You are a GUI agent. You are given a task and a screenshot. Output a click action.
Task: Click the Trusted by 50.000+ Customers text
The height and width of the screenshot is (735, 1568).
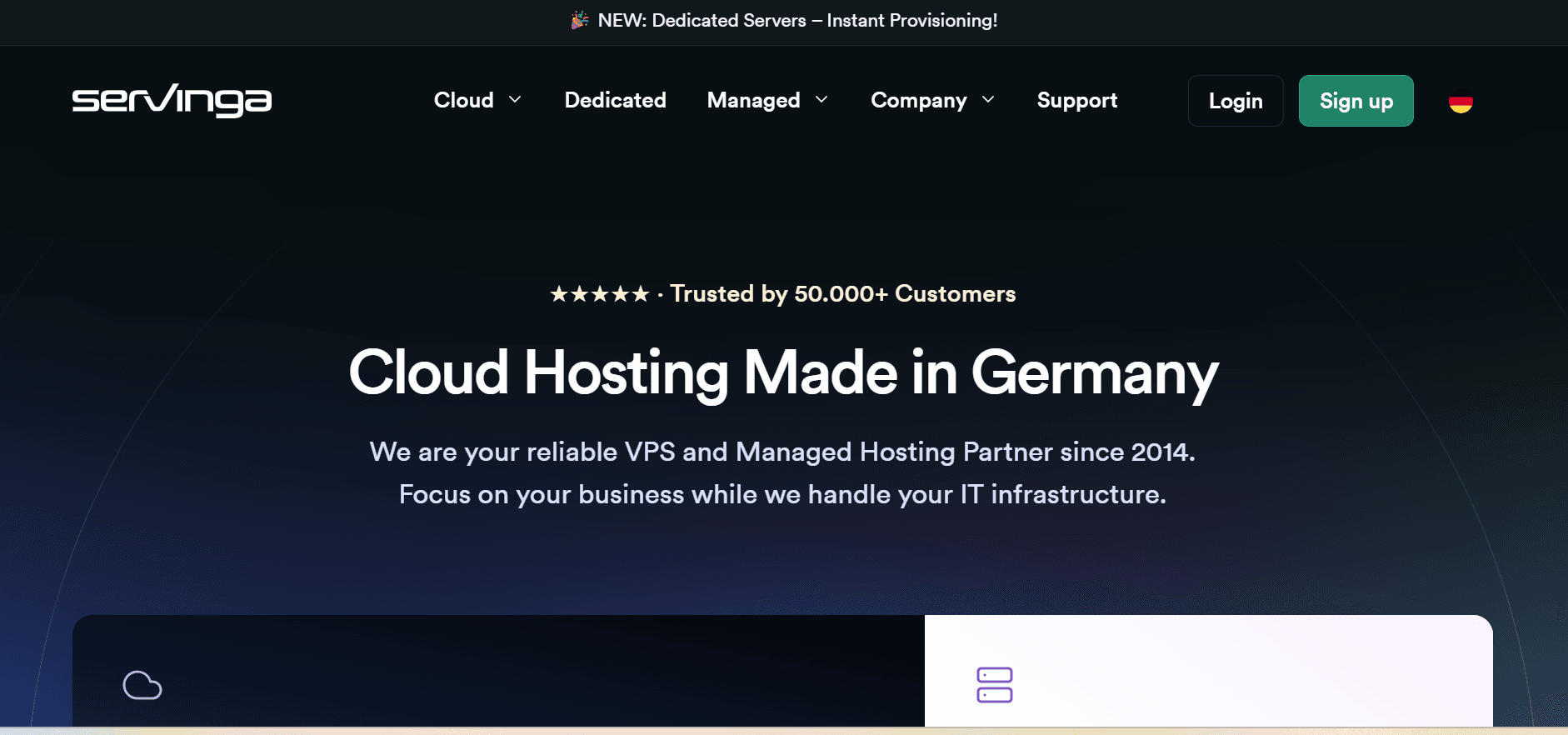(x=842, y=294)
